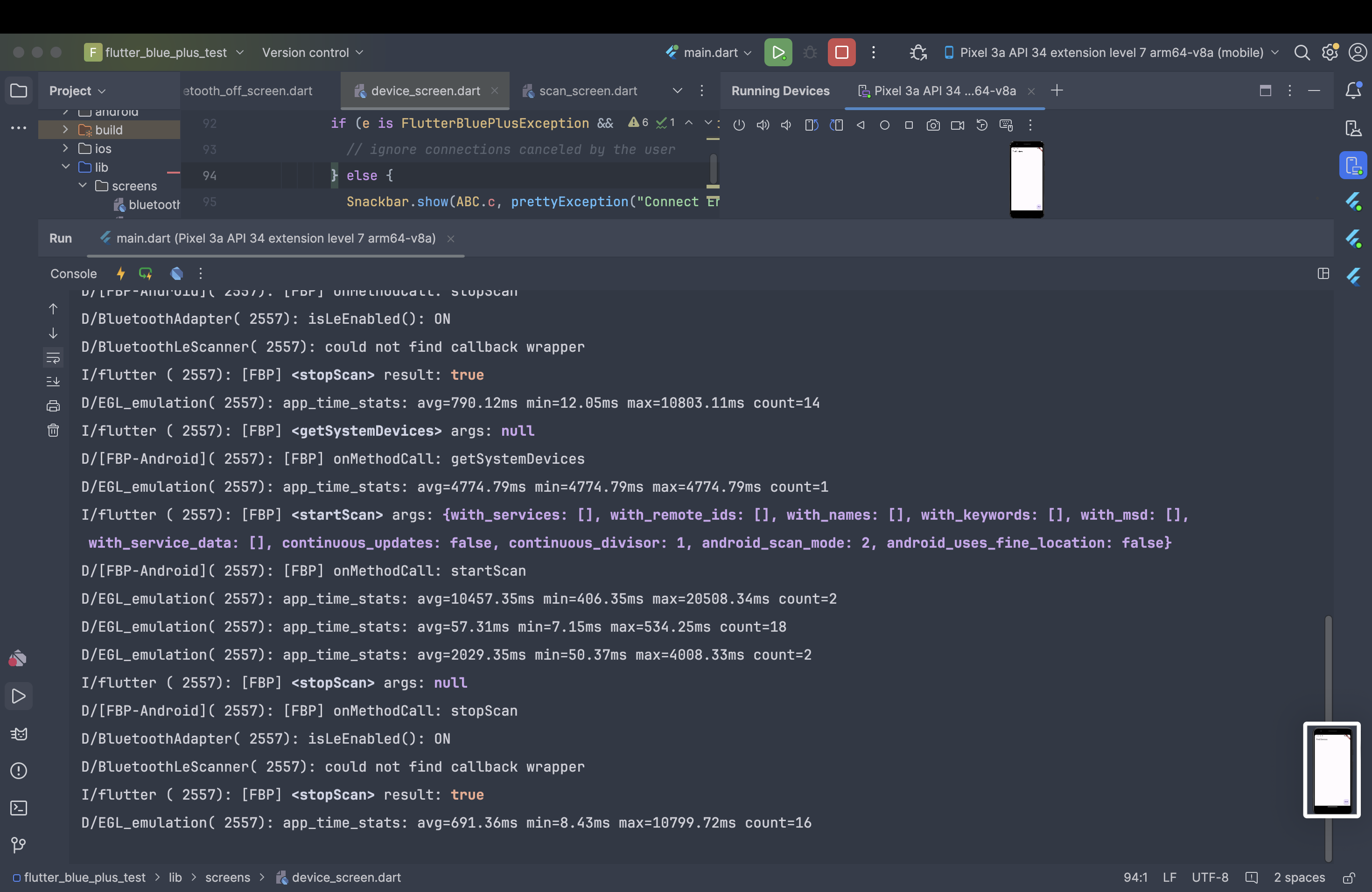This screenshot has width=1372, height=892.
Task: Click the floating emulator thumbnail preview
Action: (x=1332, y=769)
